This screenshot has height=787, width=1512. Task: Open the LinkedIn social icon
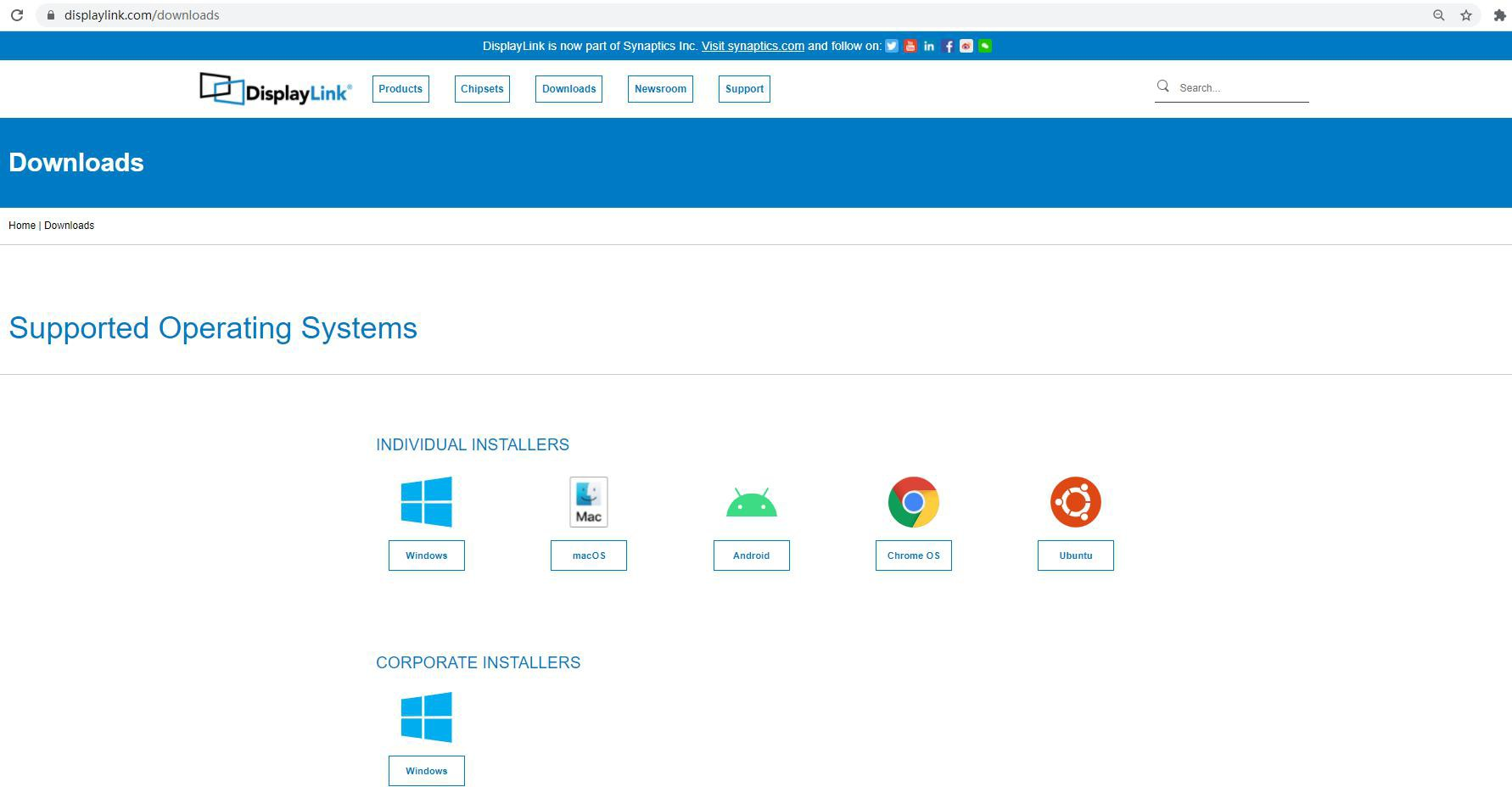pyautogui.click(x=929, y=46)
